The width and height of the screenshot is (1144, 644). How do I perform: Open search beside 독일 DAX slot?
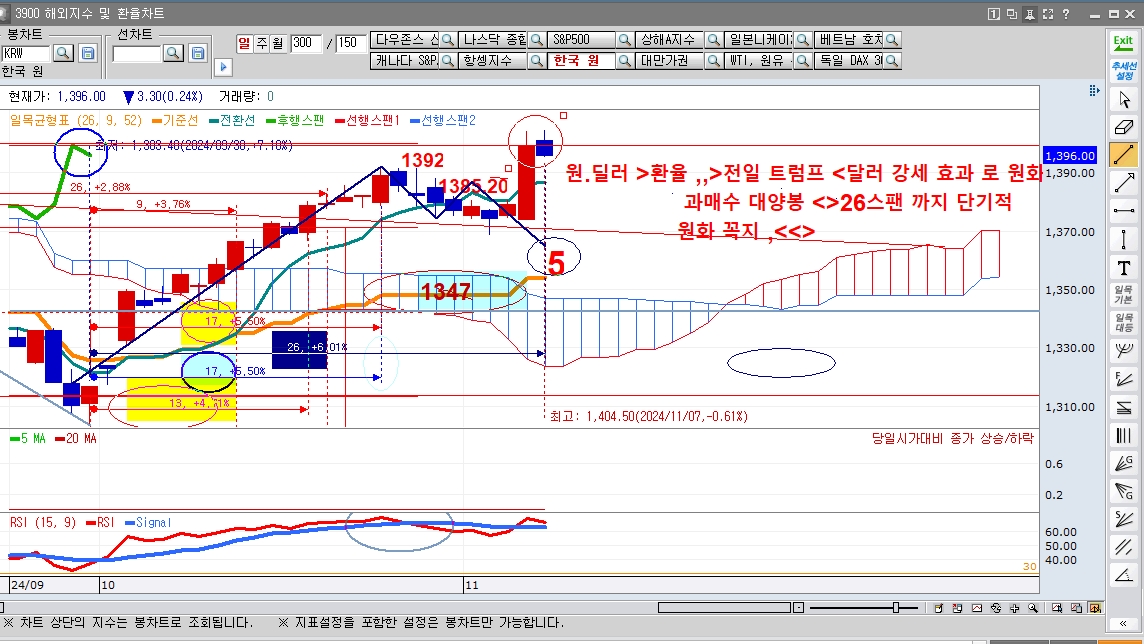pos(892,61)
